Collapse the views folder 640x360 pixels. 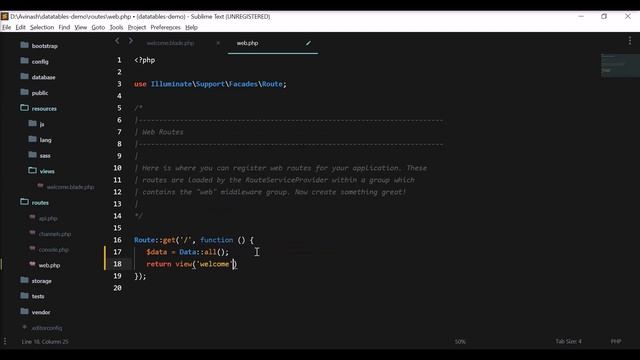[33, 170]
